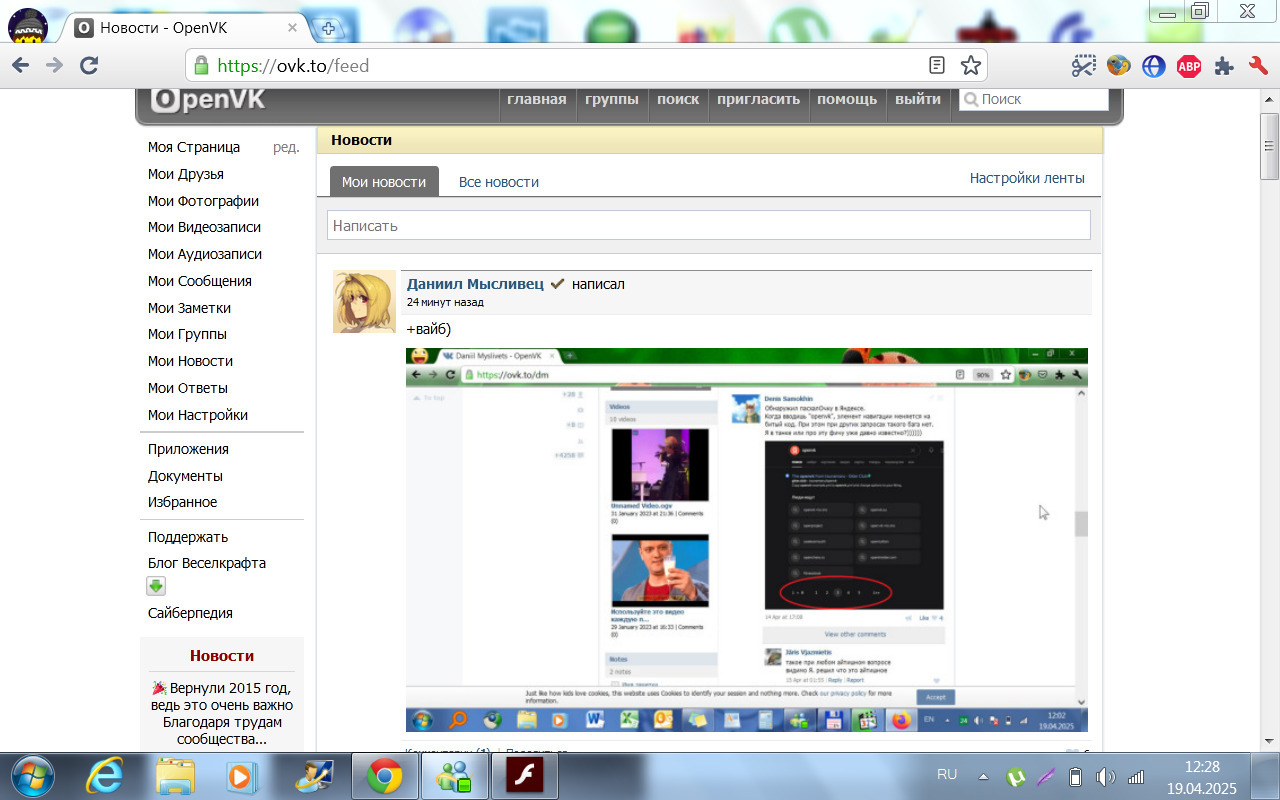Viewport: 1280px width, 800px height.
Task: Open volume control in system tray
Action: (1106, 776)
